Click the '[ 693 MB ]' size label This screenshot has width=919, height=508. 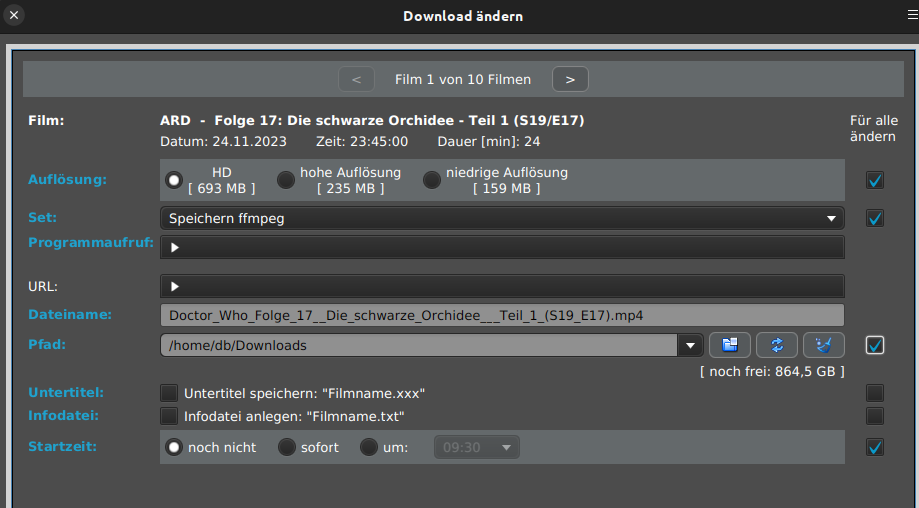(x=222, y=188)
